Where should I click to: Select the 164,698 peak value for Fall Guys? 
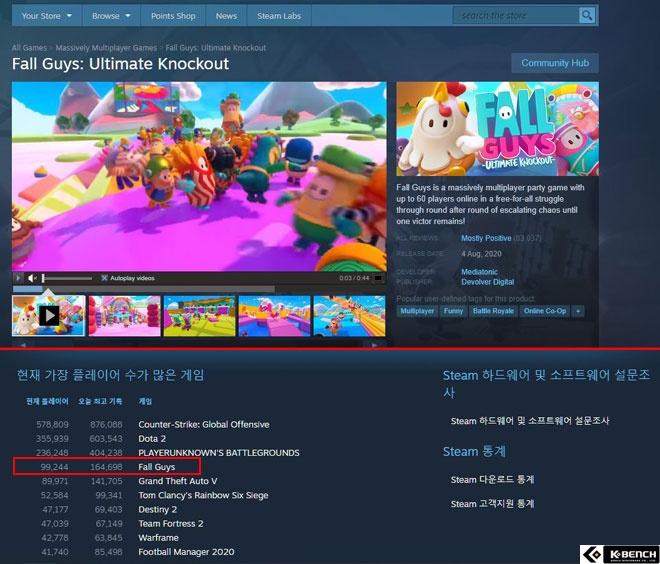point(106,467)
